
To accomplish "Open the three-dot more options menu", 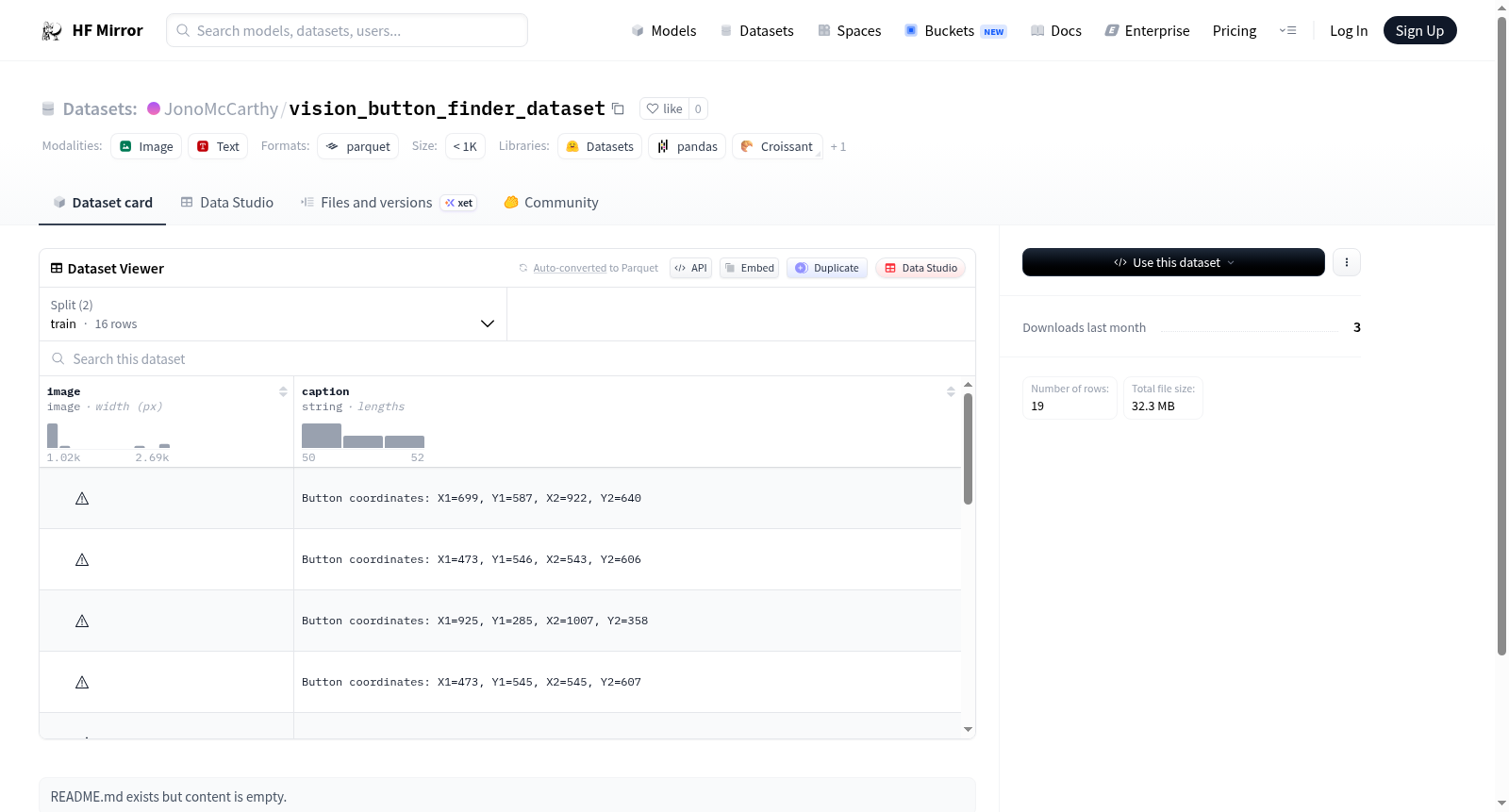I will 1347,262.
